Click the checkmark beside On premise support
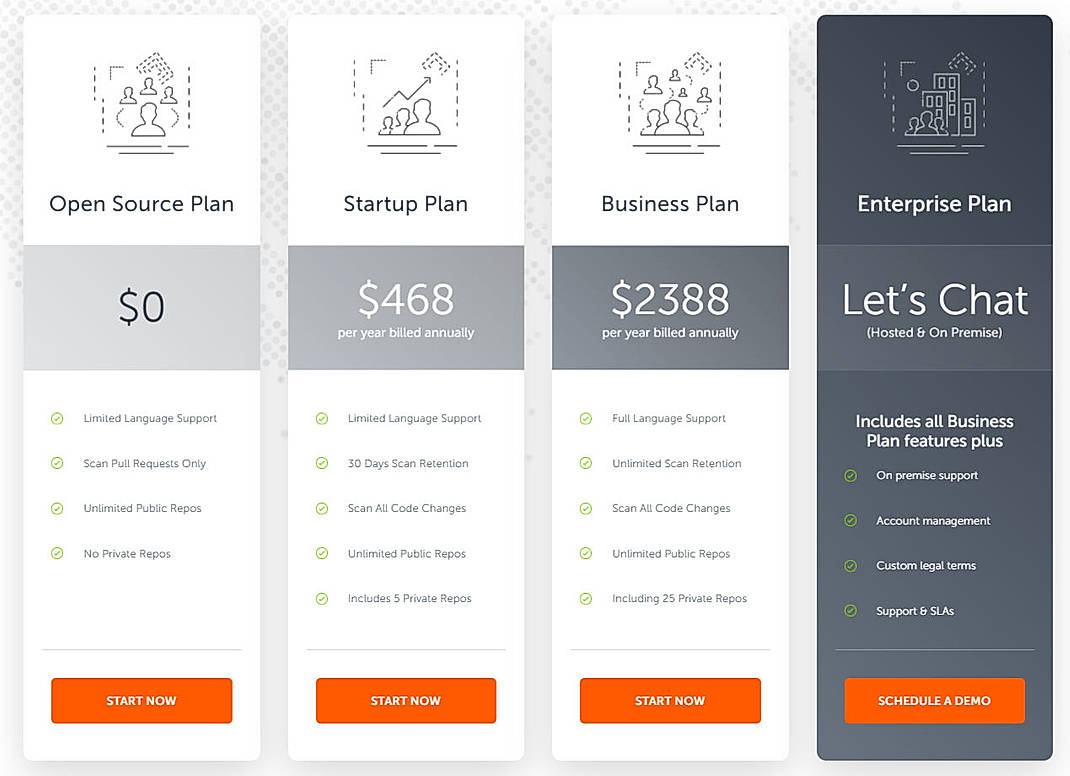The height and width of the screenshot is (776, 1070). 851,475
